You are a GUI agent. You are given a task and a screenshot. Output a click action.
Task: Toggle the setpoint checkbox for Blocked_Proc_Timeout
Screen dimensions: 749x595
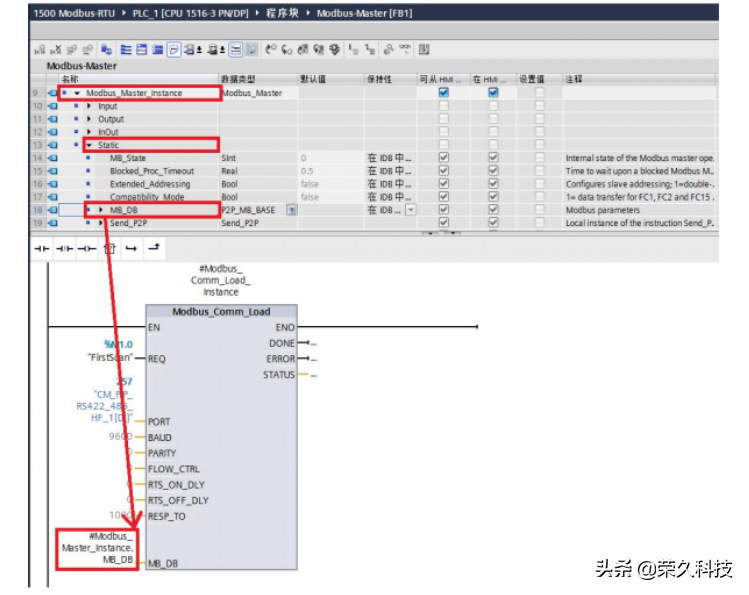540,171
